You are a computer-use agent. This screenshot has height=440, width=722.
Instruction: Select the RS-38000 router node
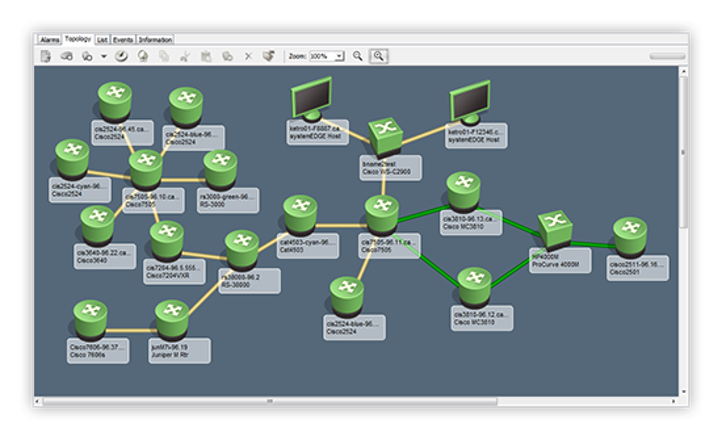point(241,247)
